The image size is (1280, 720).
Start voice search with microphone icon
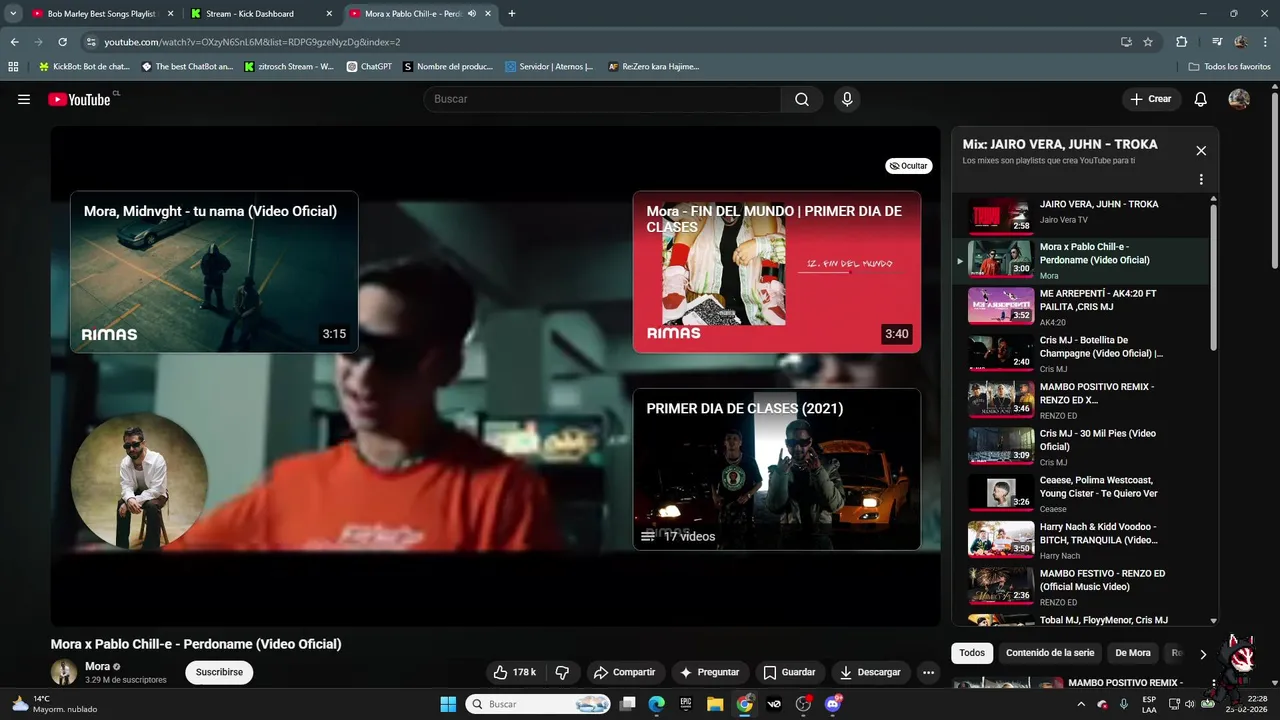pos(847,99)
